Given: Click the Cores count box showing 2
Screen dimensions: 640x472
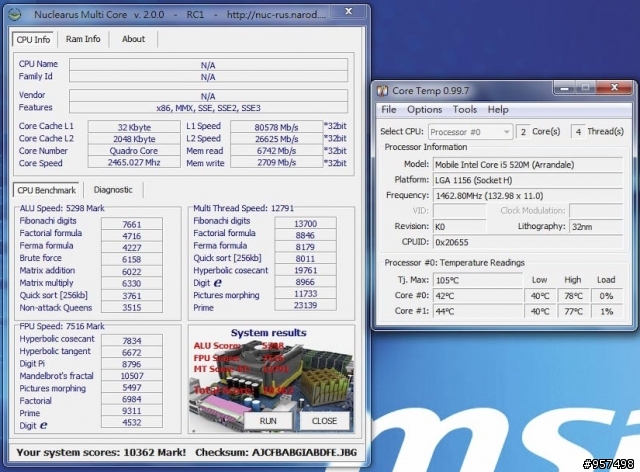Looking at the screenshot, I should pos(523,131).
